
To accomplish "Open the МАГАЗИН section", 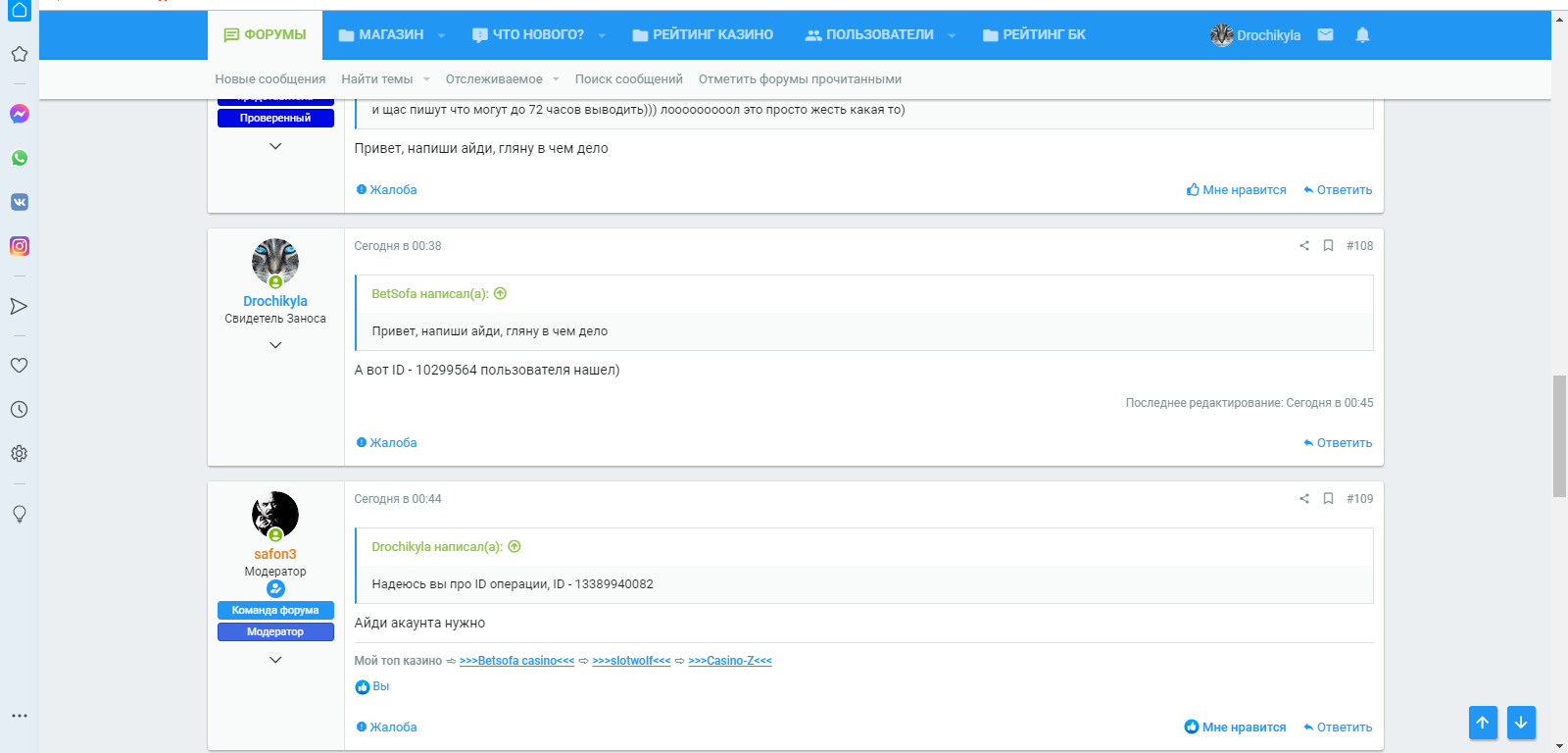I will (381, 35).
